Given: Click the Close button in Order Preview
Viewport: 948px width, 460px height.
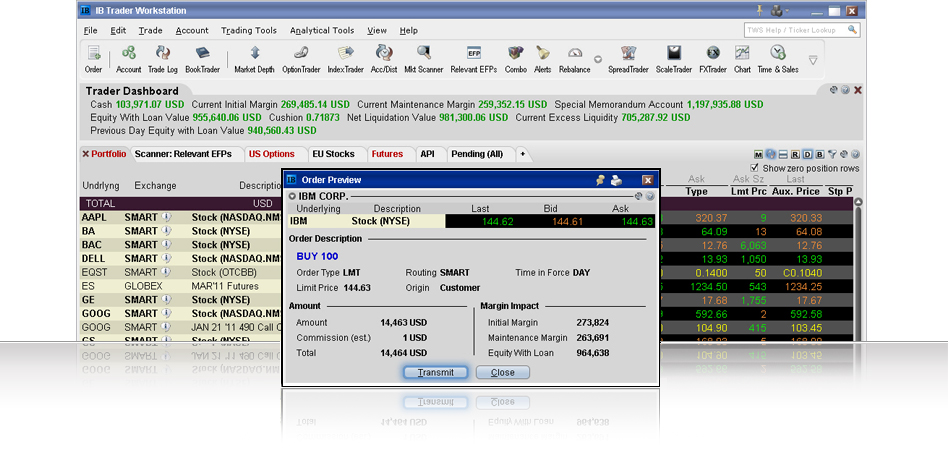Looking at the screenshot, I should 502,372.
